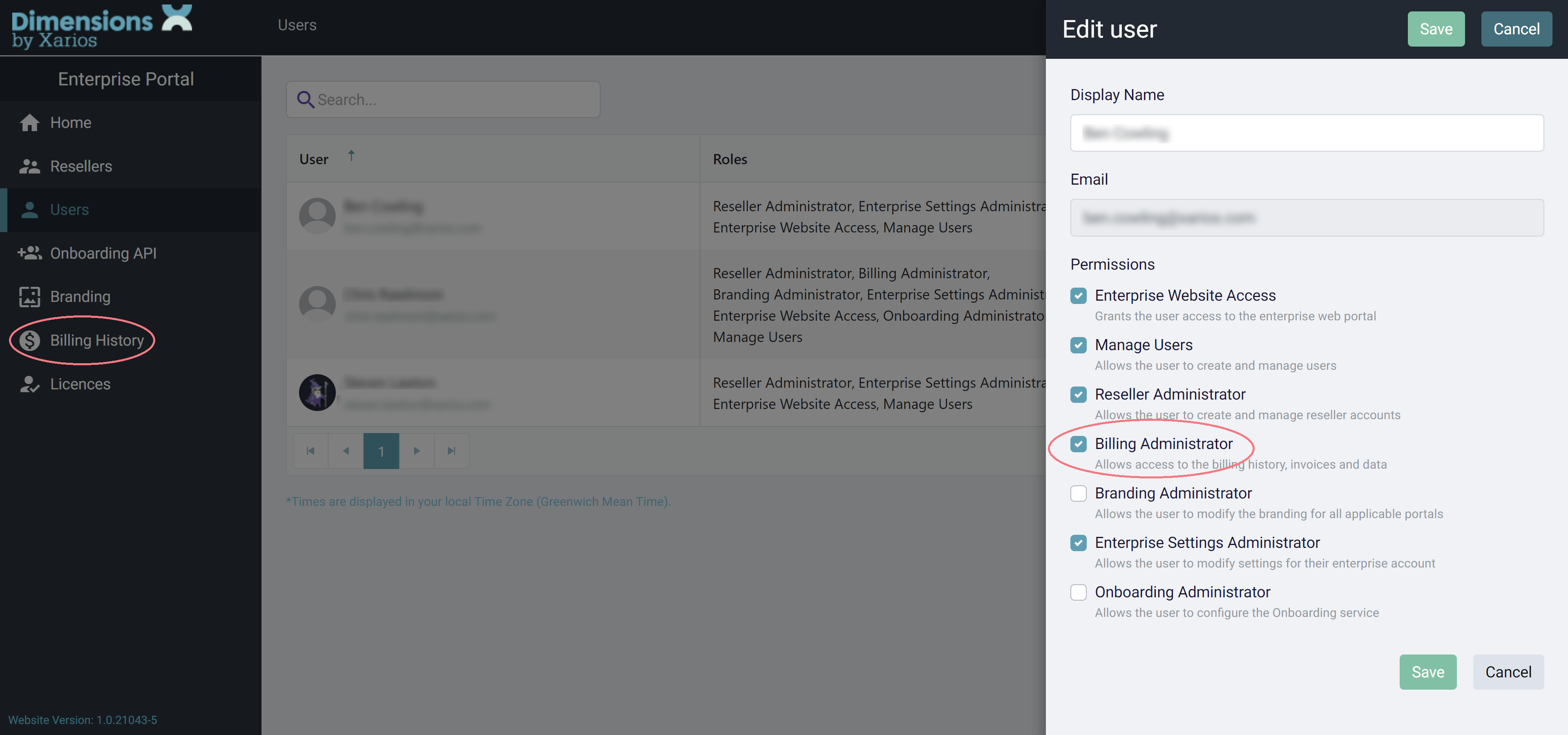Click the local Time Zone note
Viewport: 1568px width, 735px height.
point(478,501)
